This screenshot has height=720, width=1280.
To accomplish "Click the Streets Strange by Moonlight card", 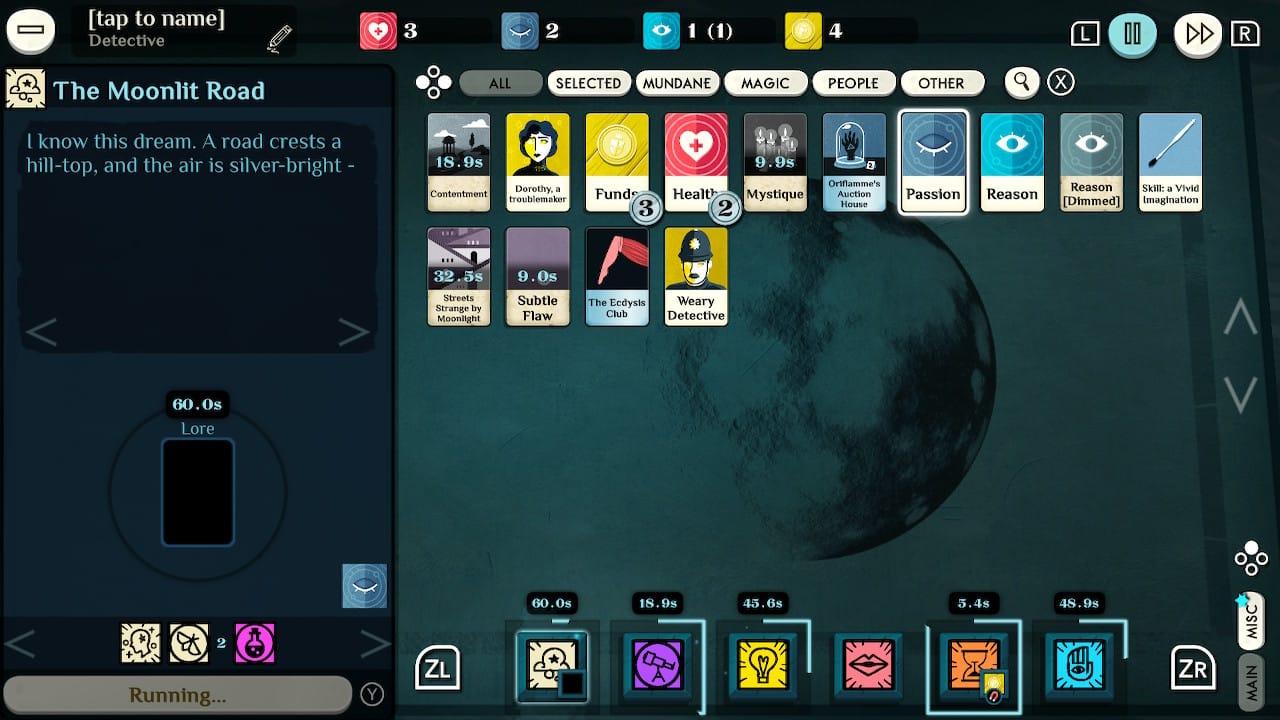I will coord(458,276).
